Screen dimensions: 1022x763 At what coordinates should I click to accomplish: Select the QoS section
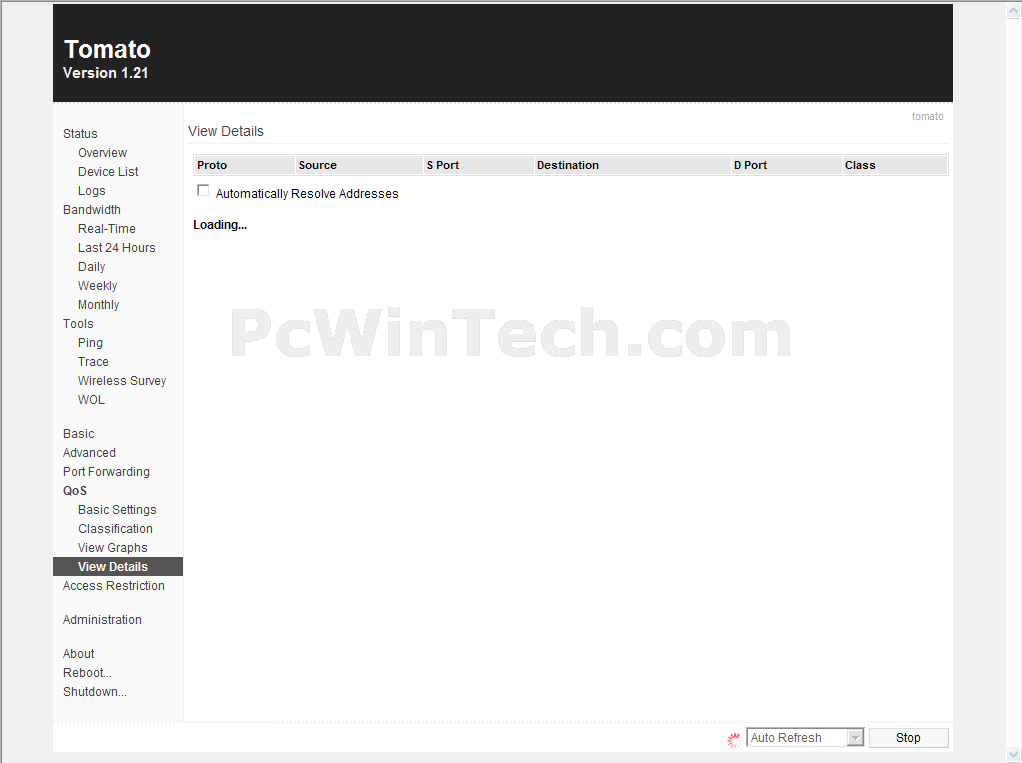point(75,491)
